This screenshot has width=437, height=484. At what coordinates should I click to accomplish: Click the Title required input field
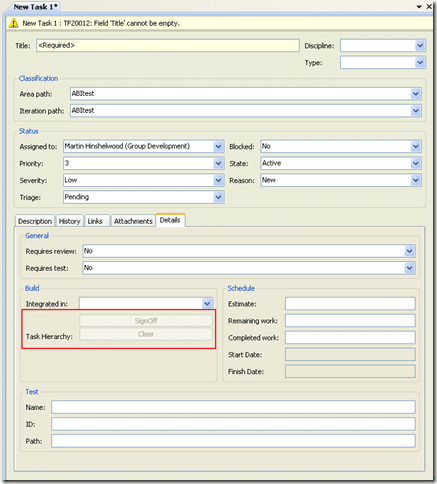click(168, 46)
